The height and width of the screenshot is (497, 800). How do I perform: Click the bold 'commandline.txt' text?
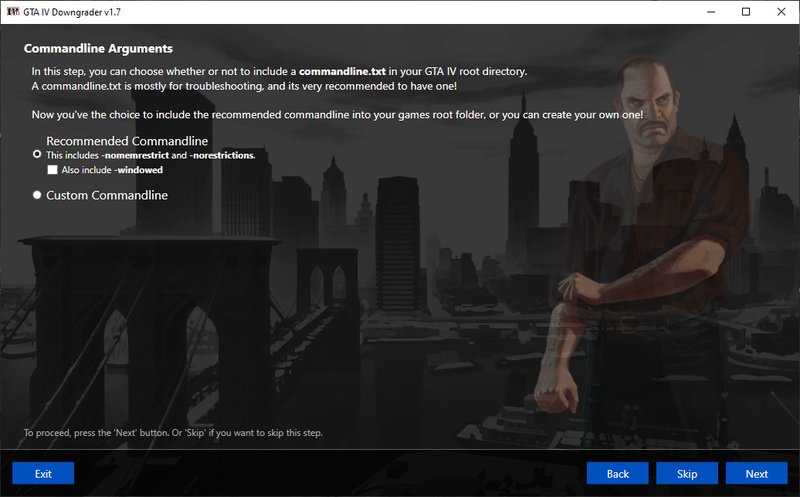[342, 71]
